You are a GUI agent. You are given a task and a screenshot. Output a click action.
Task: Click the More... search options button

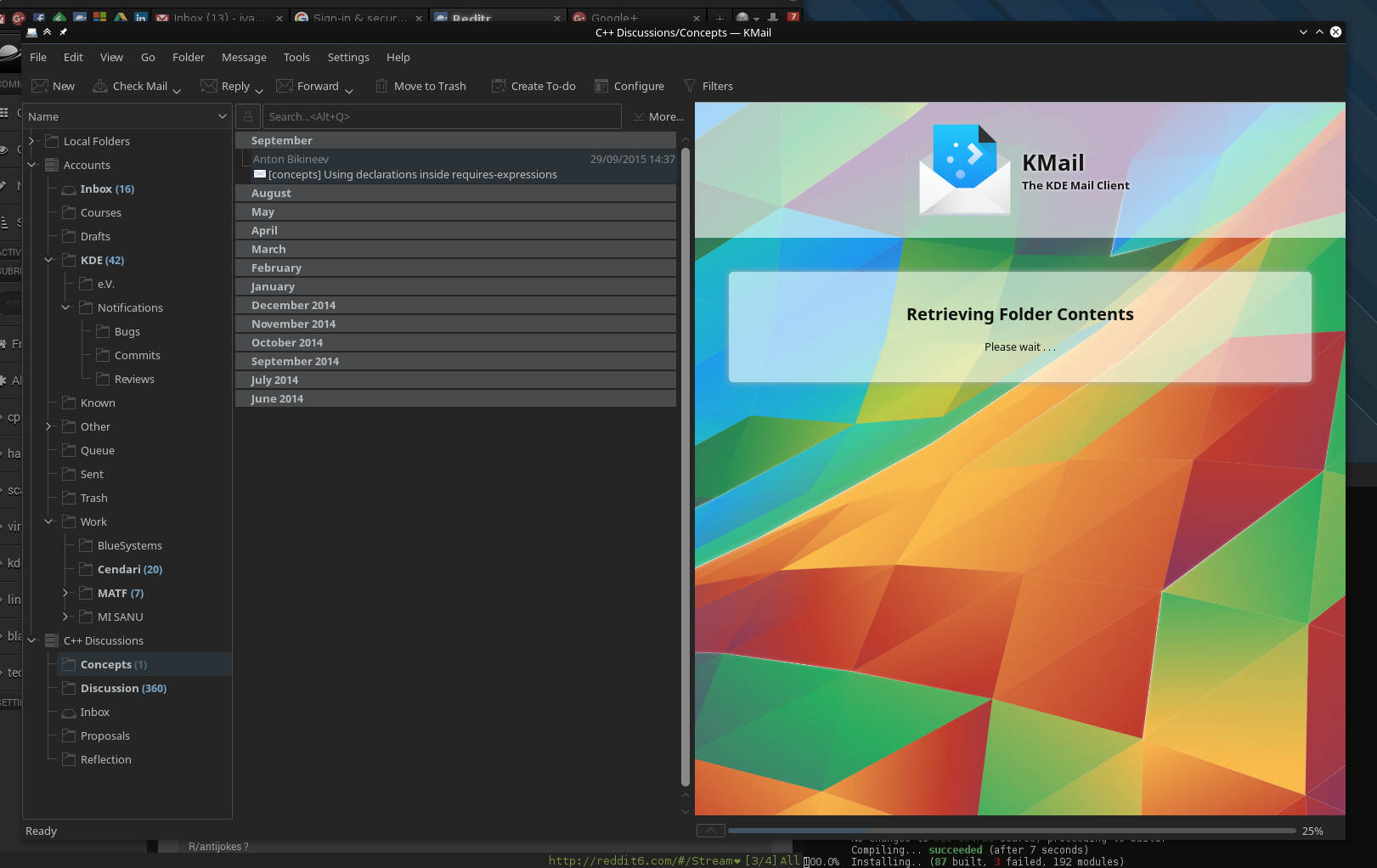(x=658, y=116)
